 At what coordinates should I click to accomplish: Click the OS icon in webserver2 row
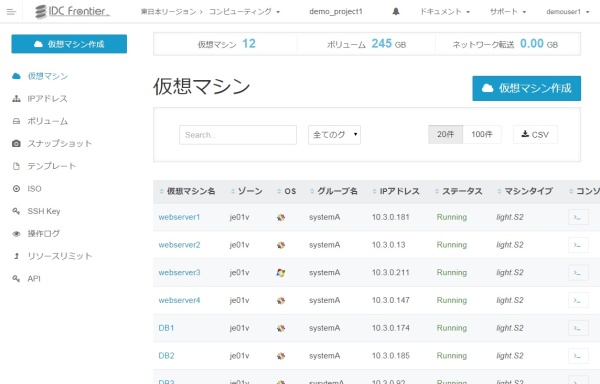(x=281, y=245)
